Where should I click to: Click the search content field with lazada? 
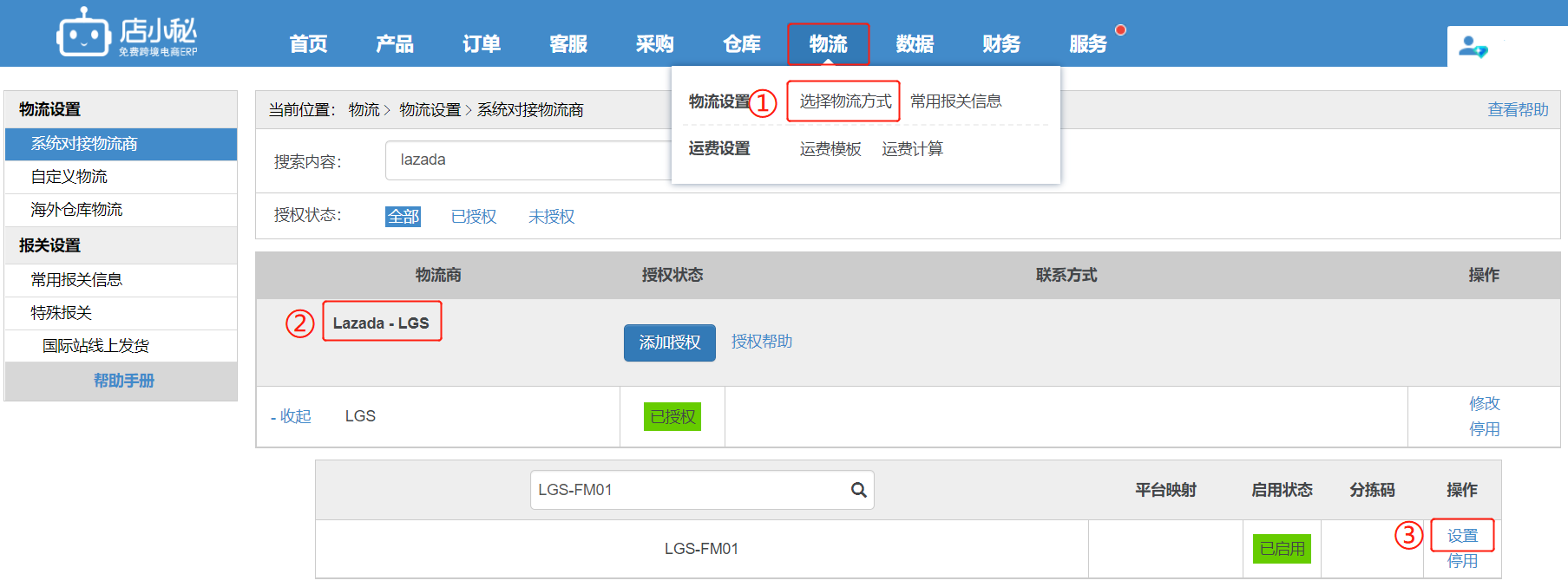coord(528,160)
